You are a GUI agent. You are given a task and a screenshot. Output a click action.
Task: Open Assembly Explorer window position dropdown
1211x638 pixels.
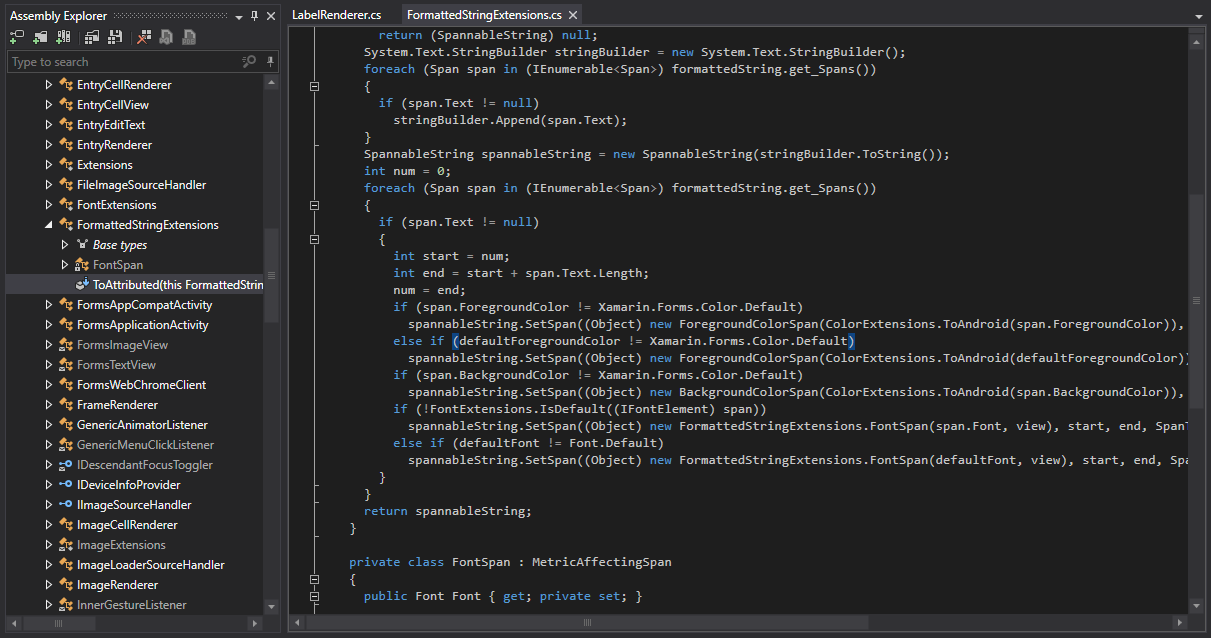click(x=238, y=16)
